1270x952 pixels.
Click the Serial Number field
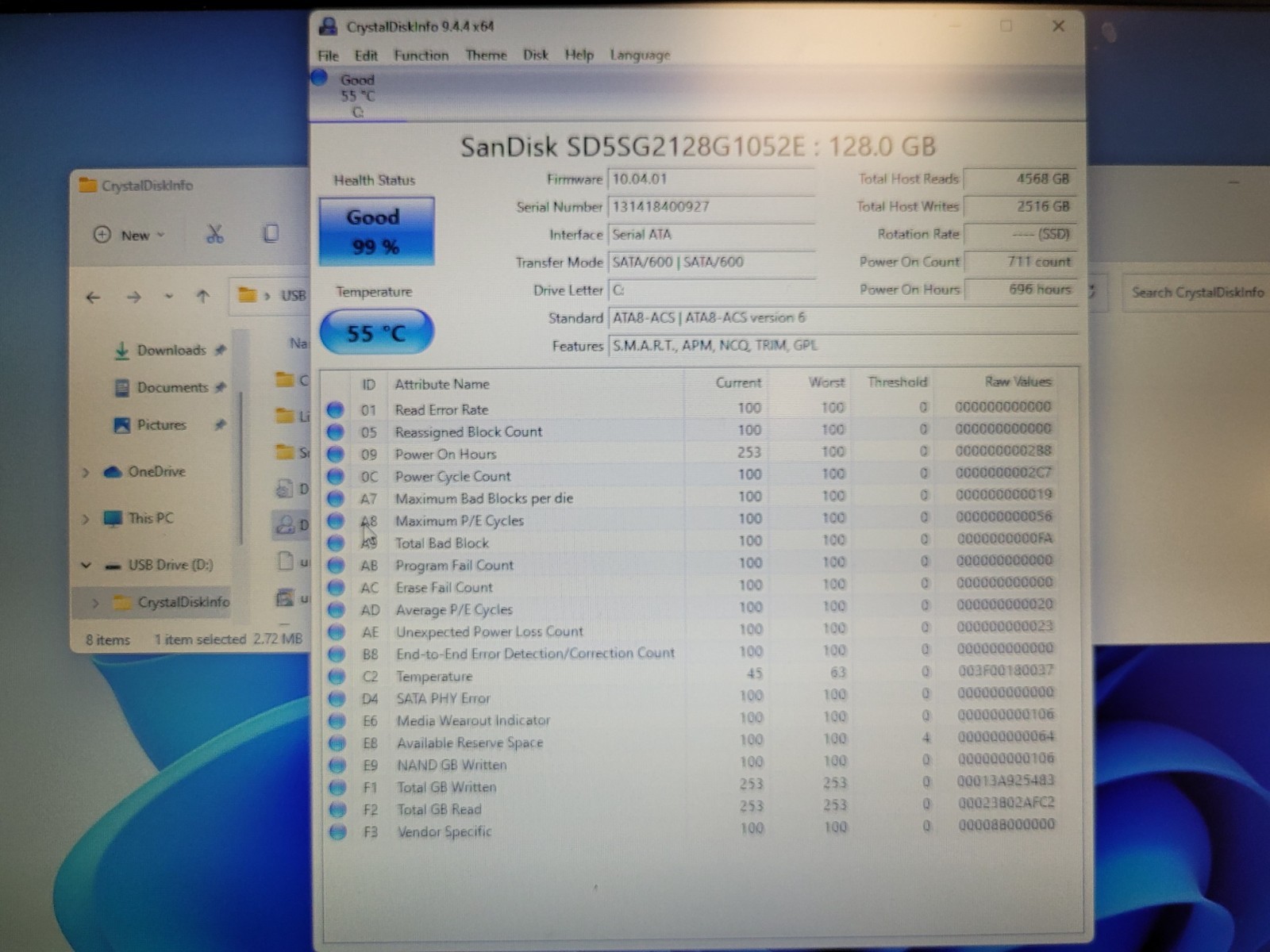coord(711,207)
